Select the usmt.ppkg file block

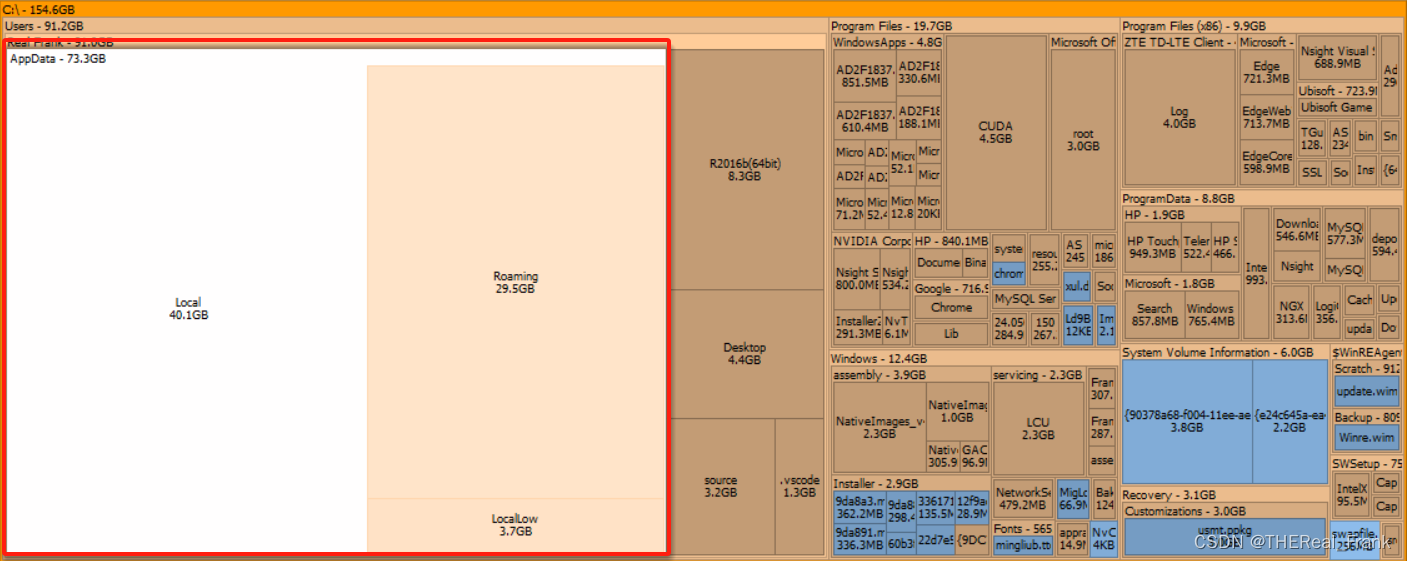coord(1225,536)
